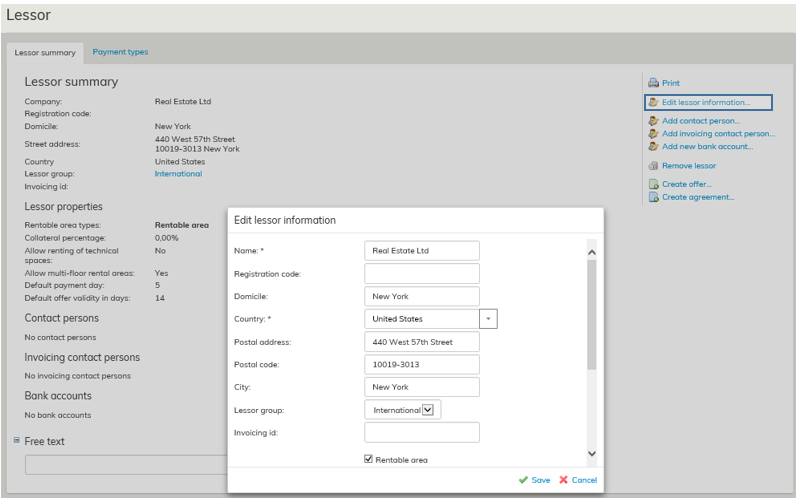Select the Lessor summary tab
The image size is (799, 502).
pyautogui.click(x=45, y=52)
